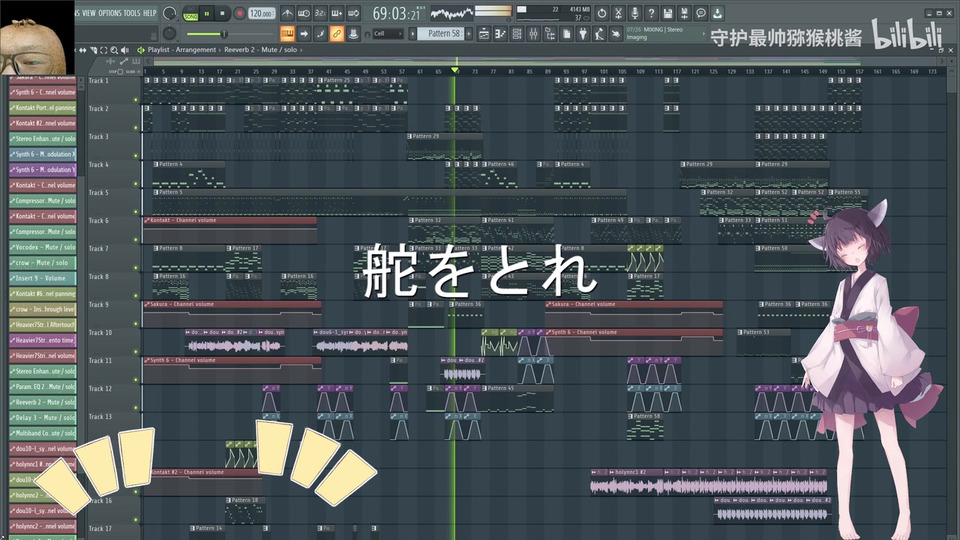Select Insert 9 - Volume clip in picker
The width and height of the screenshot is (960, 540).
point(42,278)
